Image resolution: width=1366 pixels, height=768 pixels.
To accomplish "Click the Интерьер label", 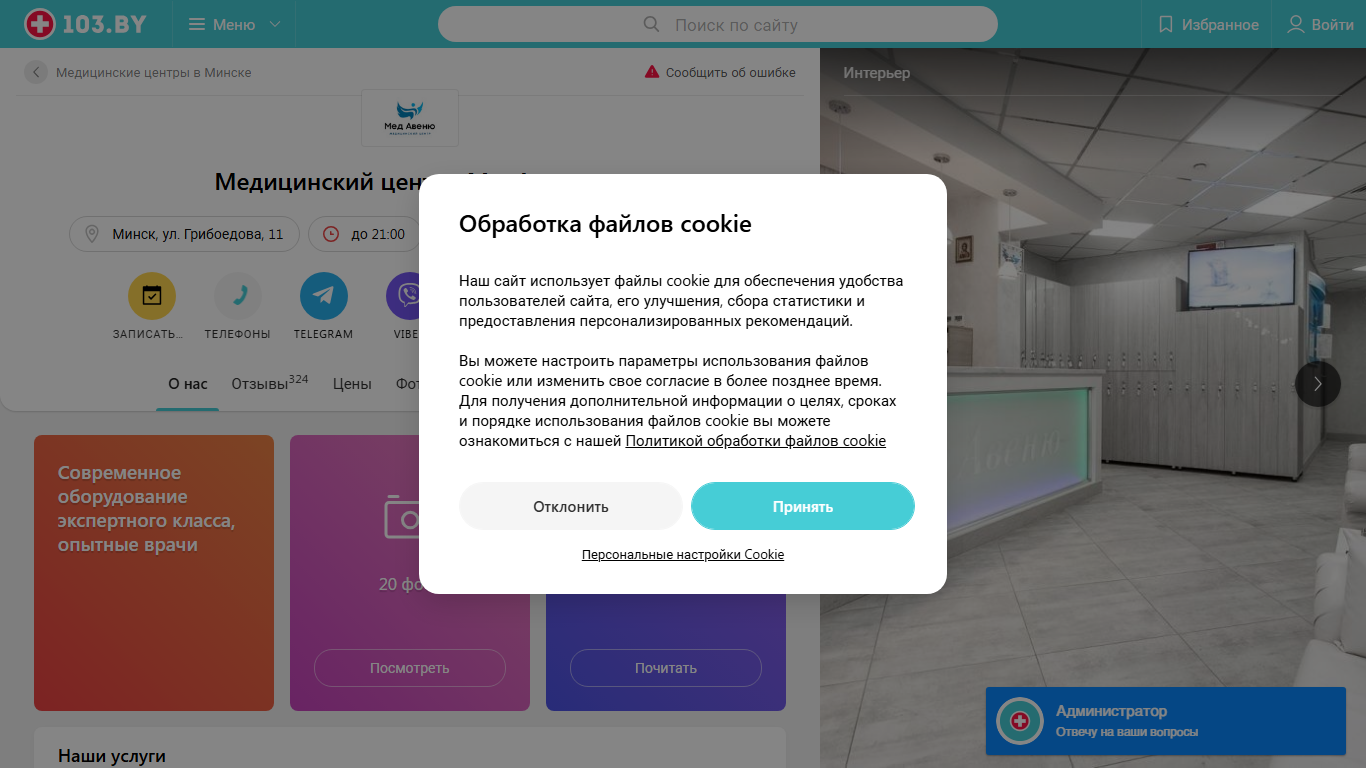I will tap(877, 73).
